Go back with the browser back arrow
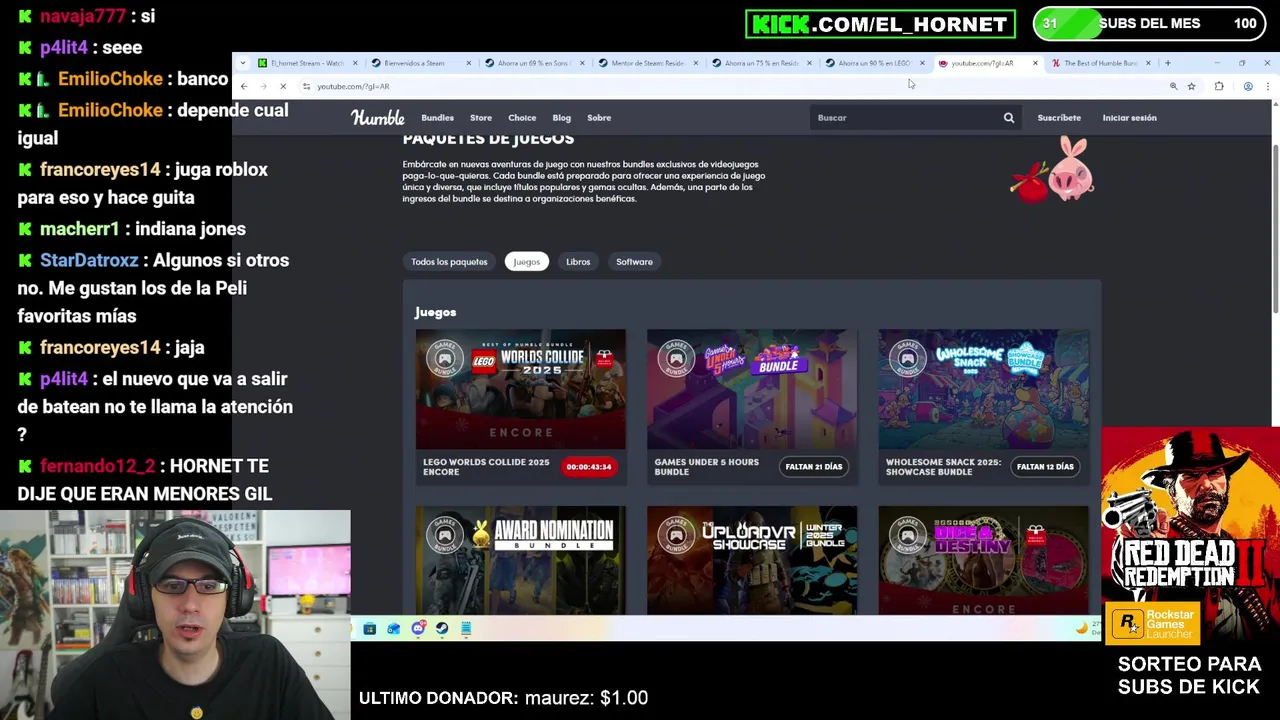The height and width of the screenshot is (720, 1280). coord(243,86)
